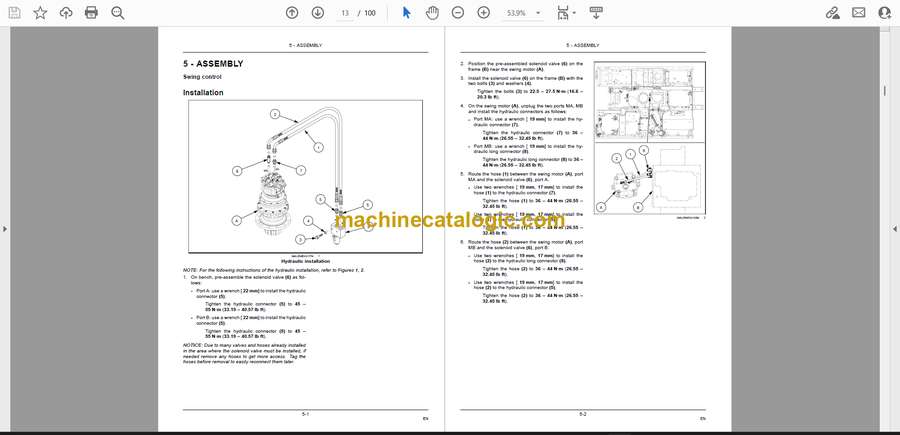
Task: Click page number 5-1 footer
Action: (x=305, y=413)
